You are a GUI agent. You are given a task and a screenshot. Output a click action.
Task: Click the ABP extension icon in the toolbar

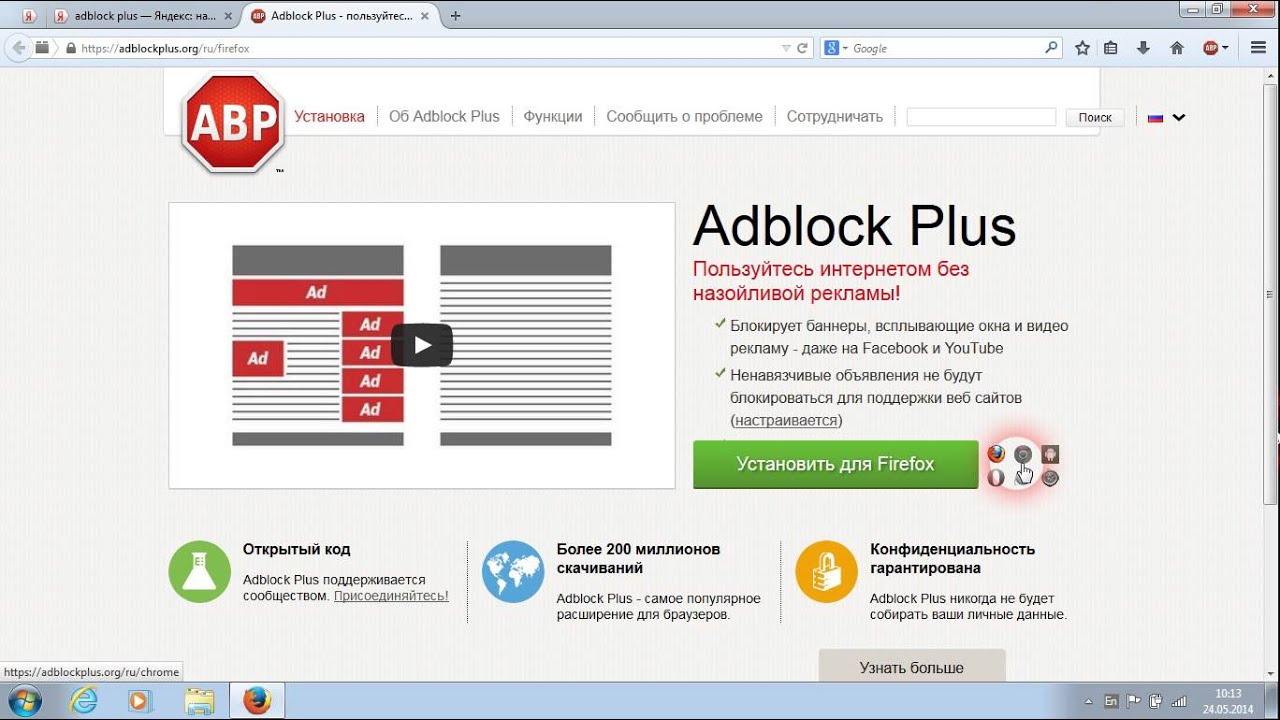[x=1210, y=48]
